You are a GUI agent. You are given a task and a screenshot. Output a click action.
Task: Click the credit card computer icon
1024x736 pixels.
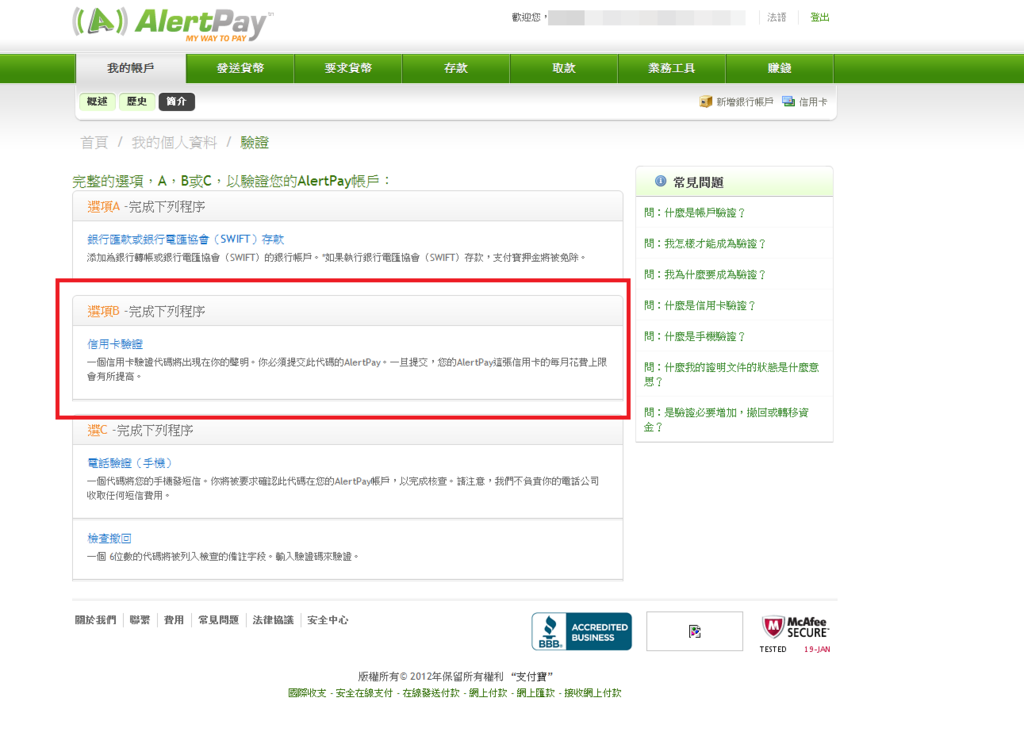tap(788, 101)
